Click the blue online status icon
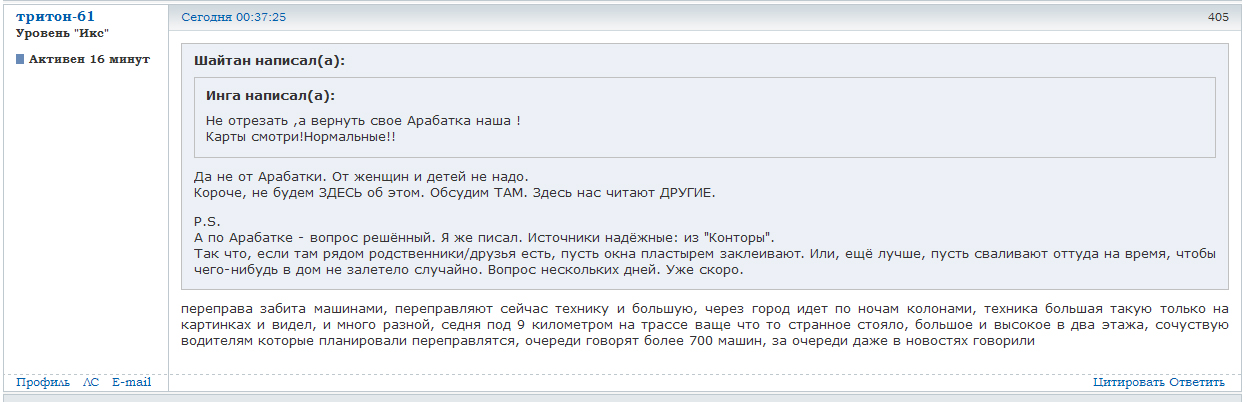The height and width of the screenshot is (402, 1246). click(x=20, y=59)
